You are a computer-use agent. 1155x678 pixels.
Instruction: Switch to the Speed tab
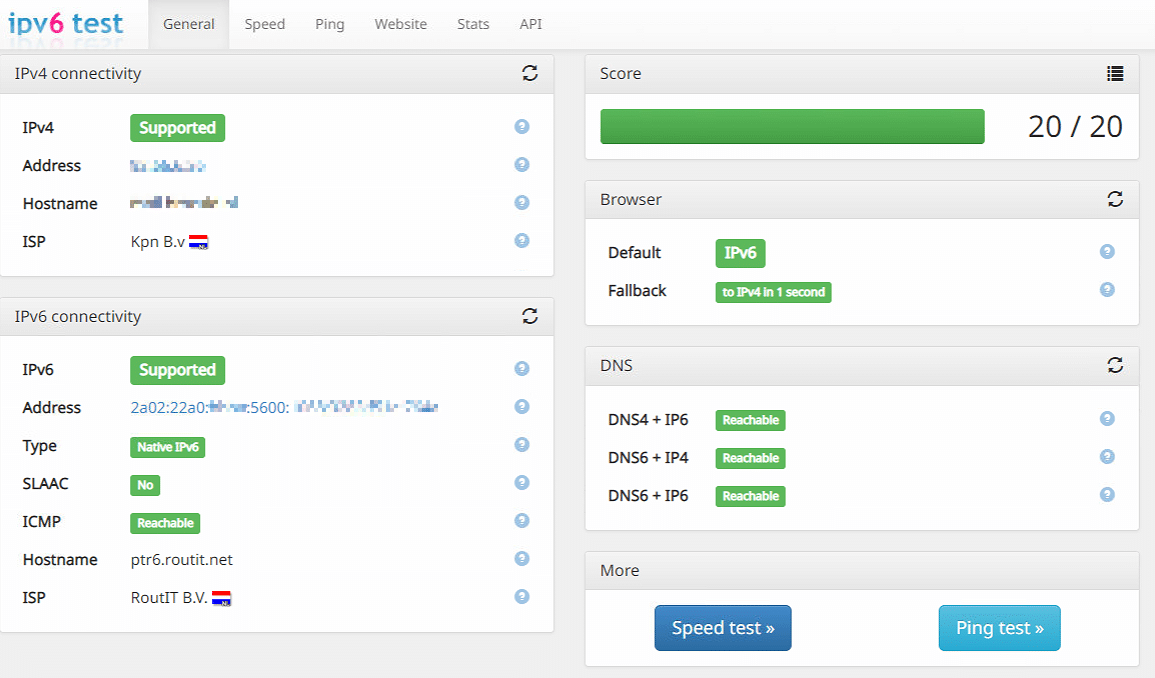265,24
